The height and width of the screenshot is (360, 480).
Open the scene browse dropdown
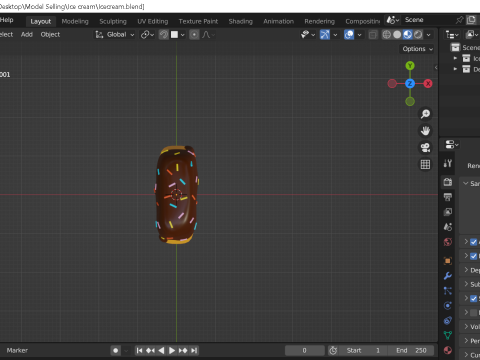[393, 20]
